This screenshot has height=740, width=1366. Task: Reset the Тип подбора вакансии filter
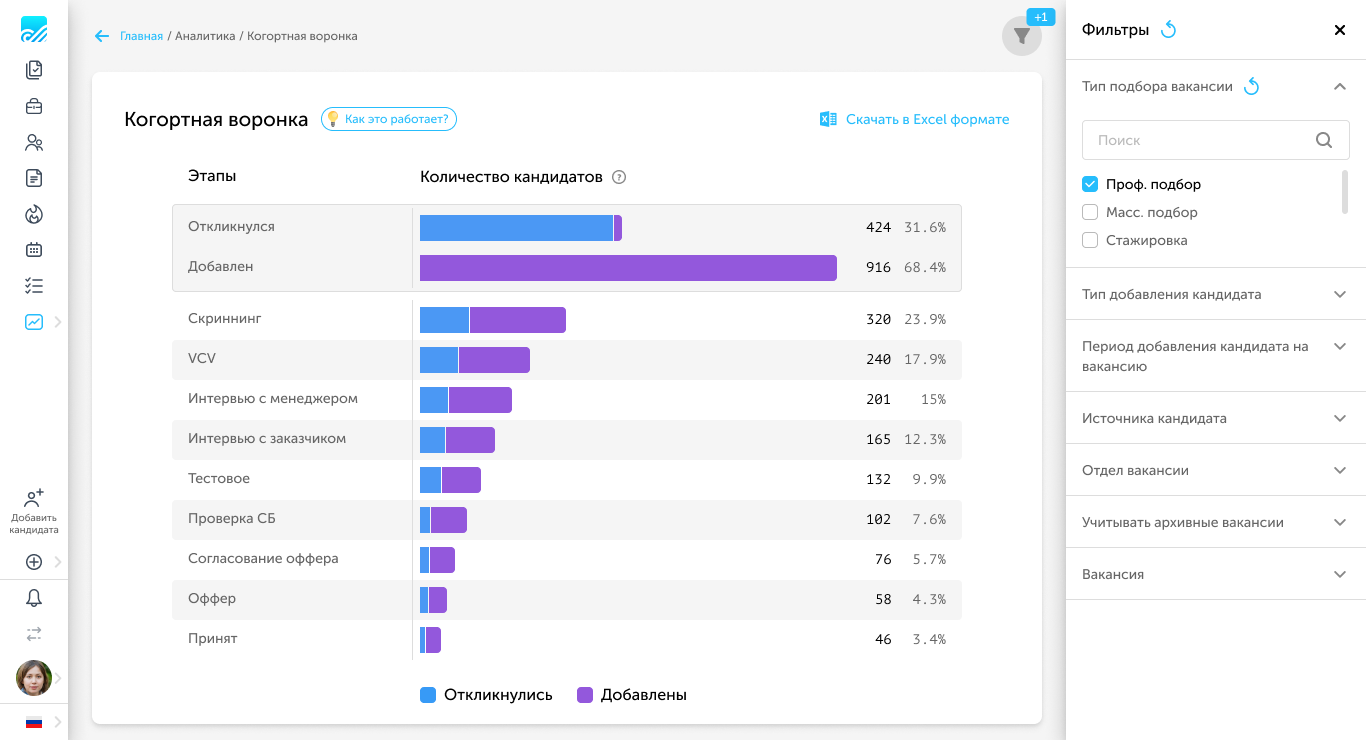pos(1251,87)
